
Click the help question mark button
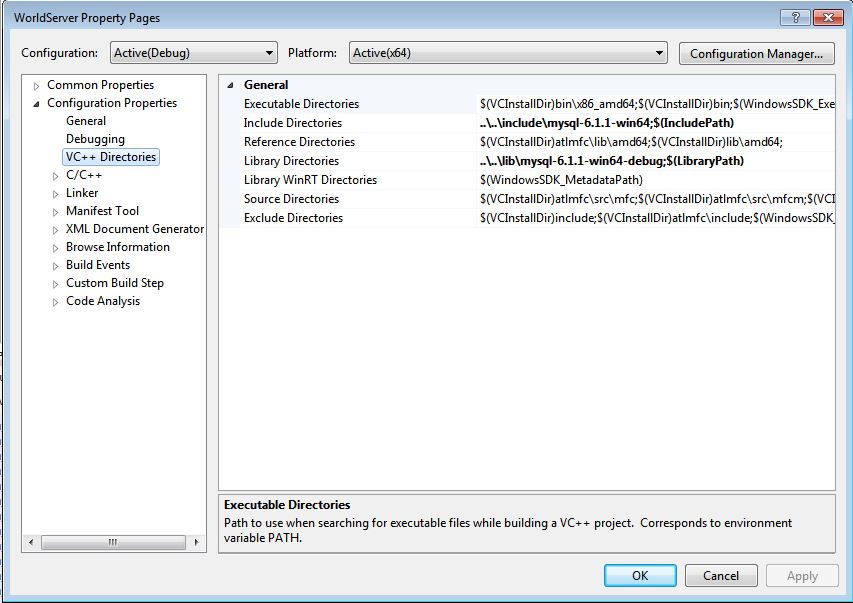tap(794, 17)
